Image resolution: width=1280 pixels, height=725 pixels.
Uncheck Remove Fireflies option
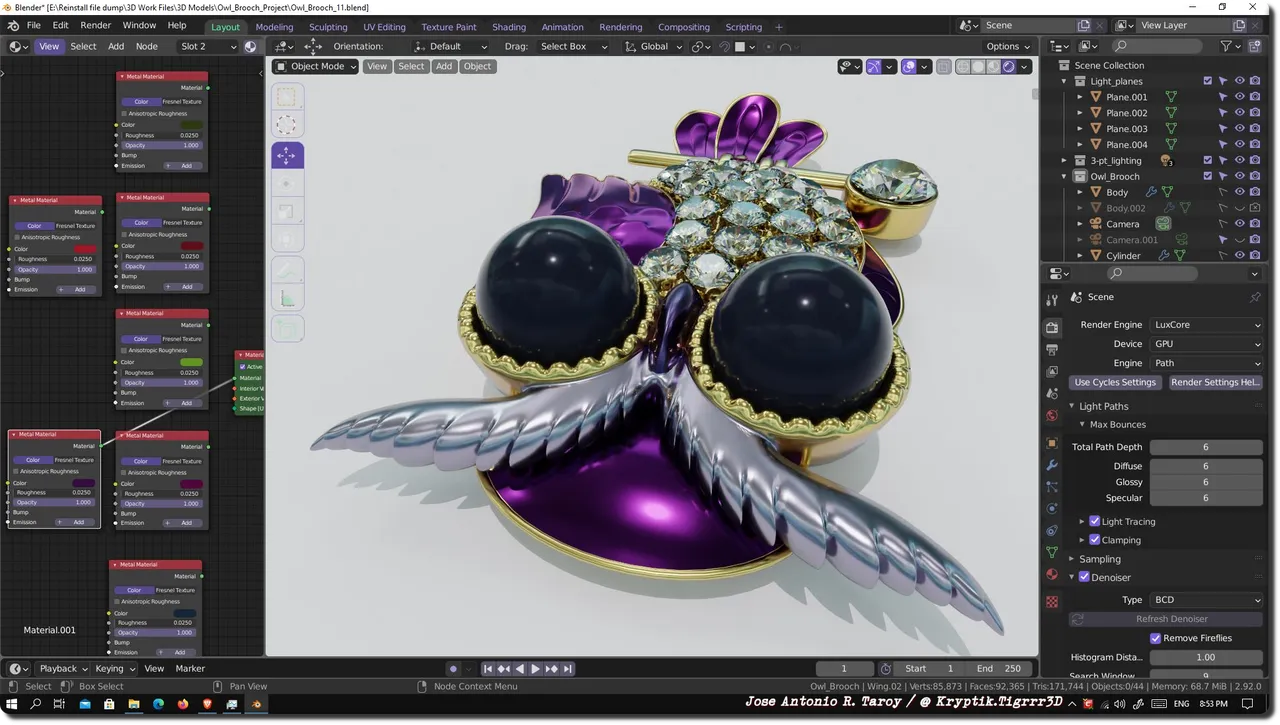pyautogui.click(x=1156, y=638)
